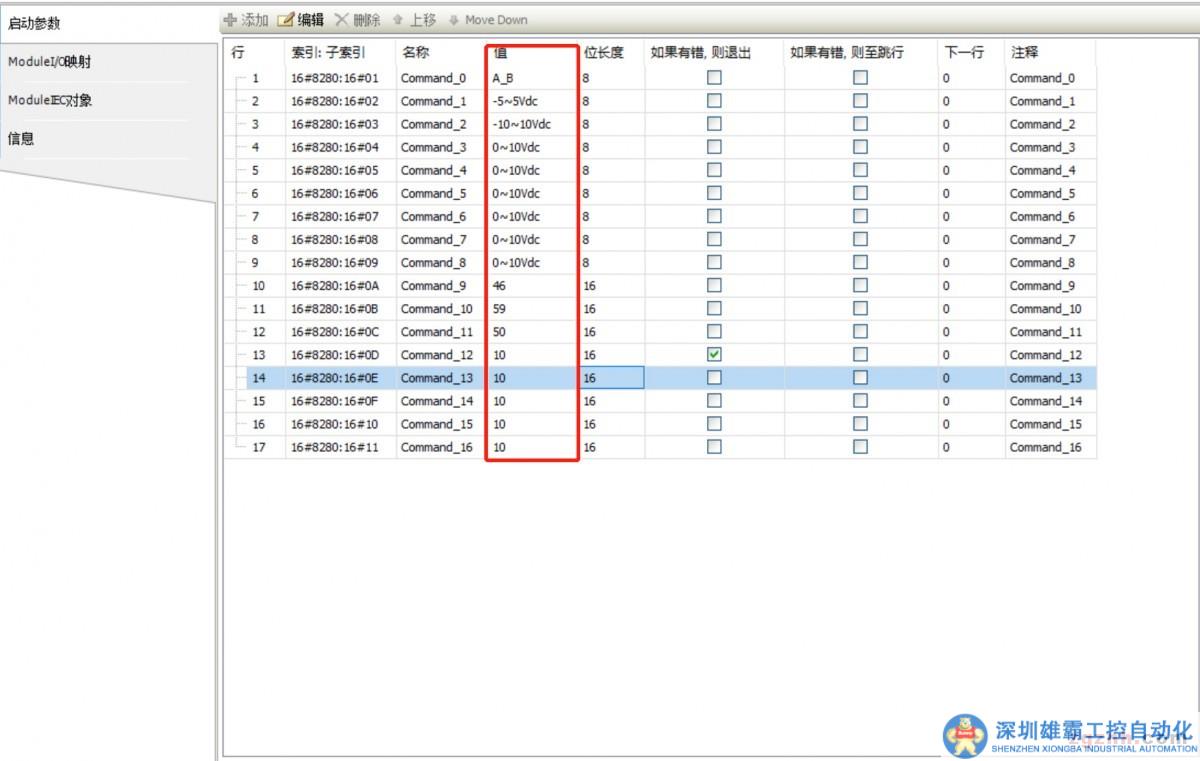This screenshot has height=761, width=1200.
Task: Check jump-on-error checkbox for Command_13
Action: click(x=860, y=378)
